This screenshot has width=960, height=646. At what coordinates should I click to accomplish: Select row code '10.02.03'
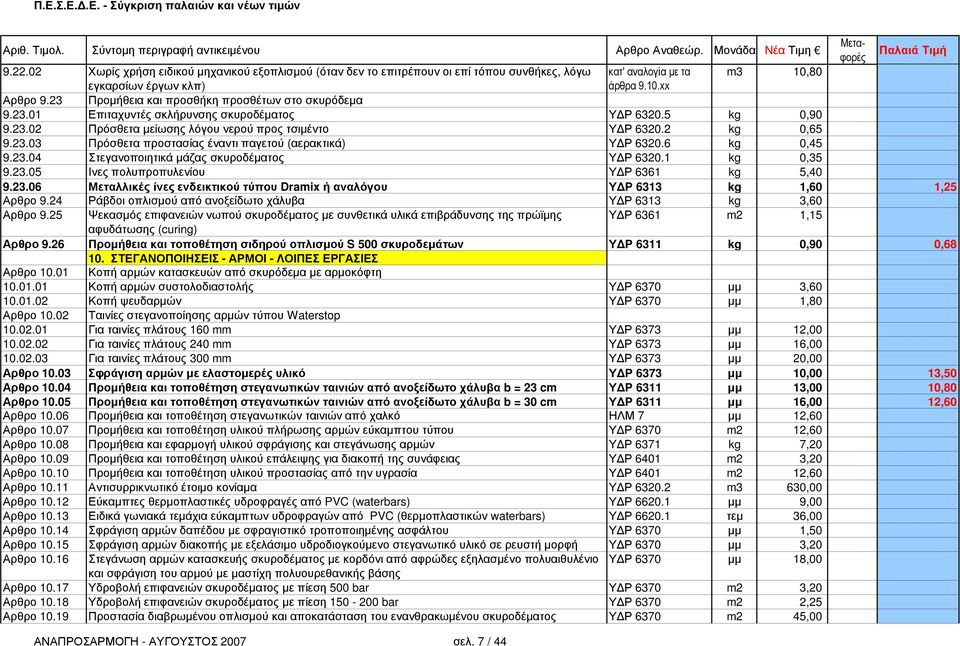[x=25, y=358]
